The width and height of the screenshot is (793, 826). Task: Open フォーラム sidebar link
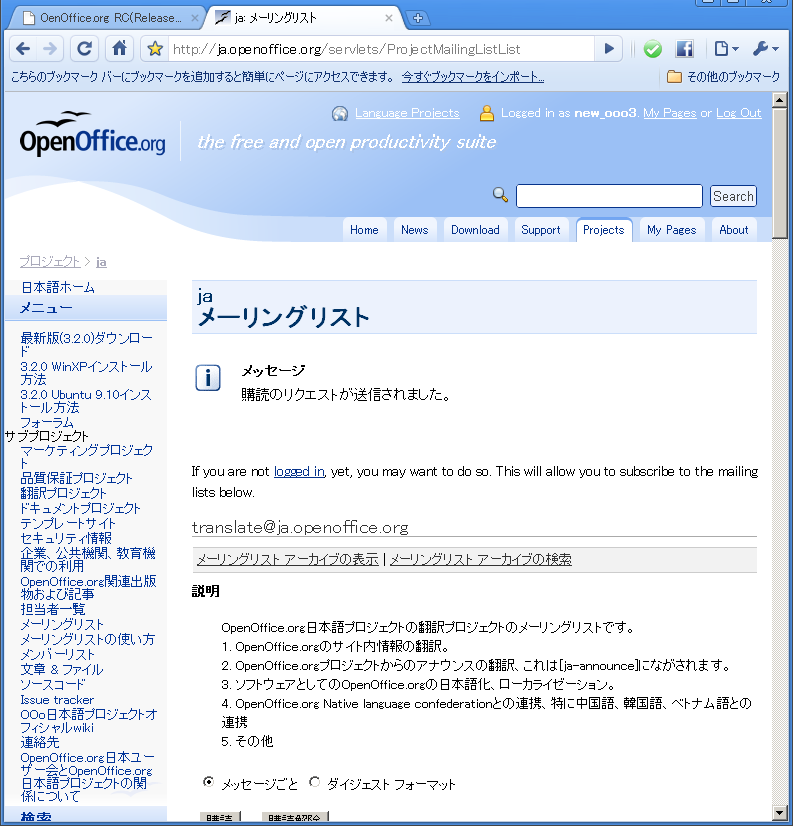(47, 422)
